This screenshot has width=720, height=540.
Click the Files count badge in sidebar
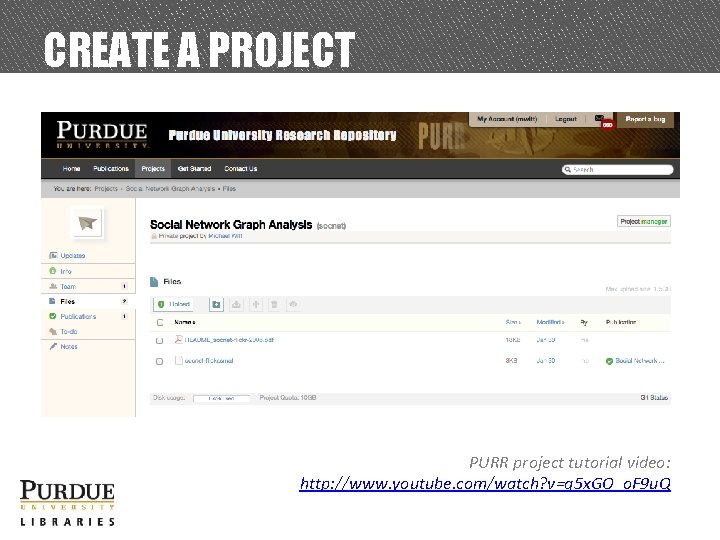click(x=124, y=301)
